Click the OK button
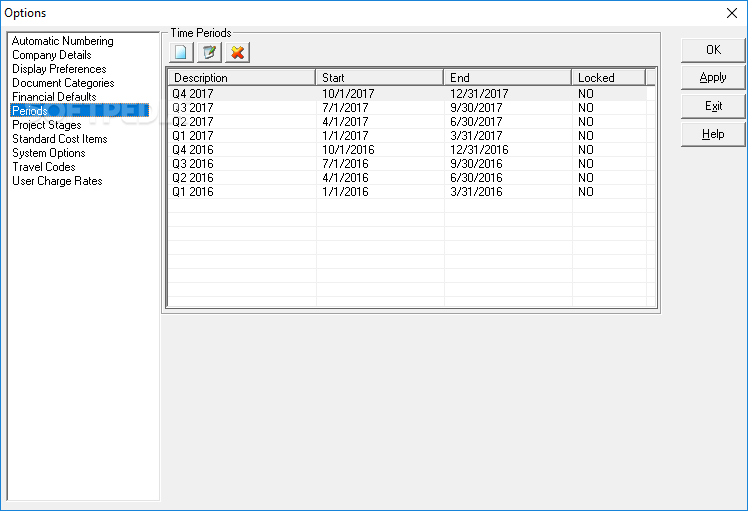 coord(713,50)
